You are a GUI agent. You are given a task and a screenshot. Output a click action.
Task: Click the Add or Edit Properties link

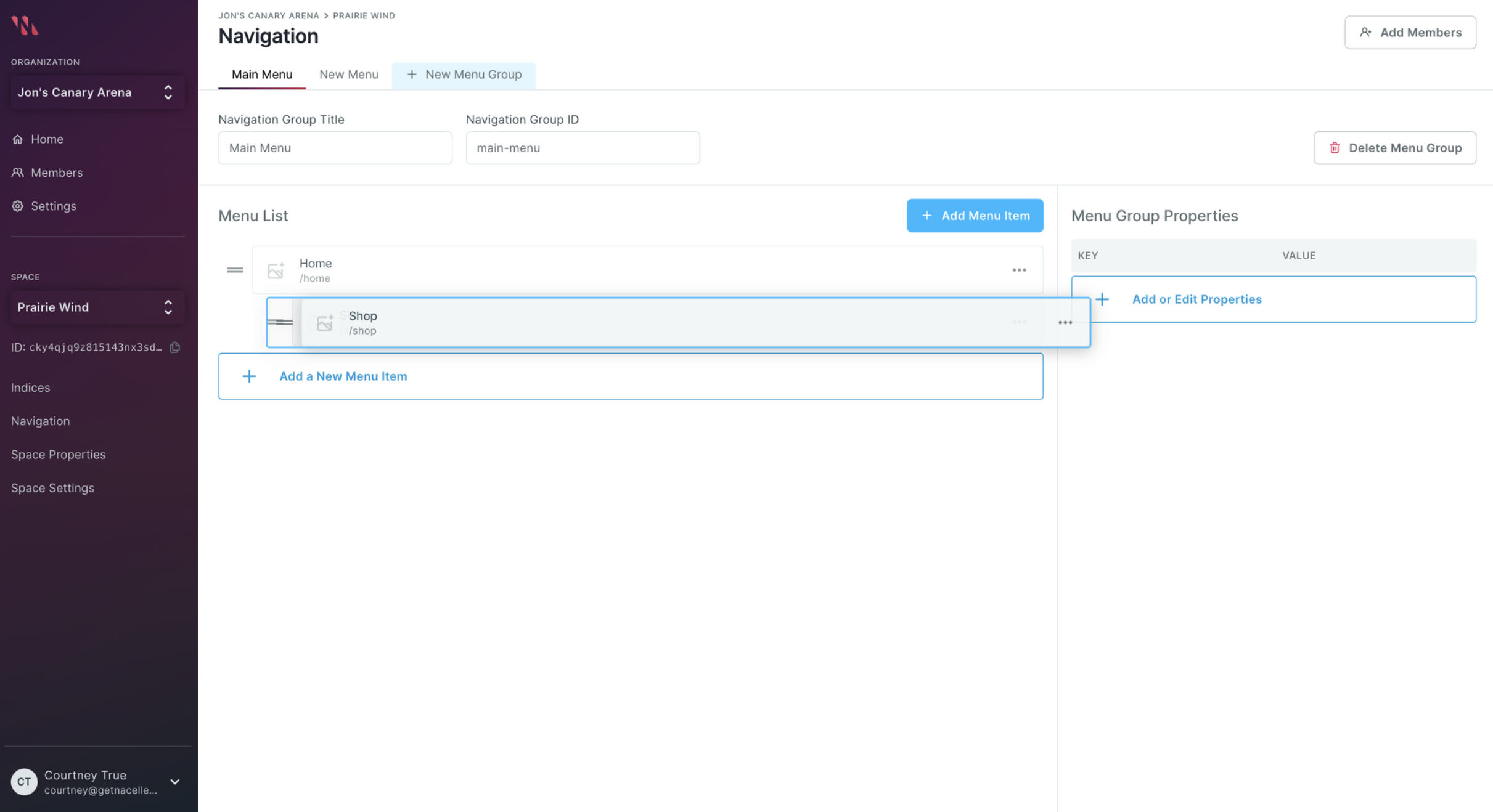pyautogui.click(x=1196, y=299)
